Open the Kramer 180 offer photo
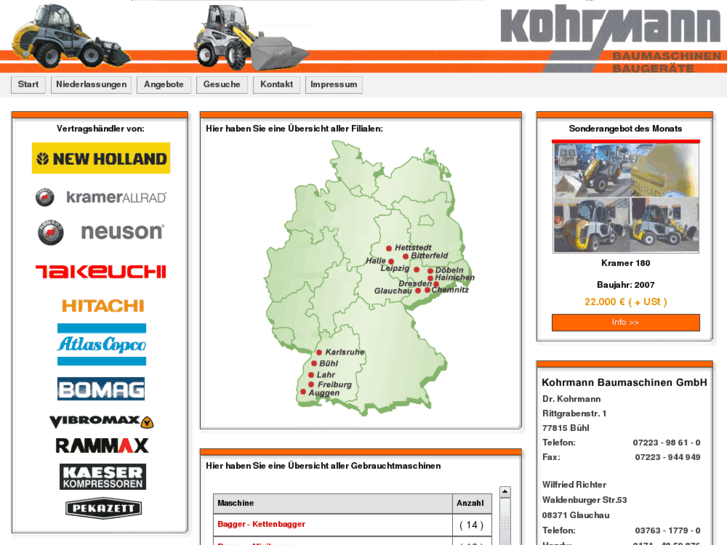This screenshot has height=545, width=727. coord(626,198)
